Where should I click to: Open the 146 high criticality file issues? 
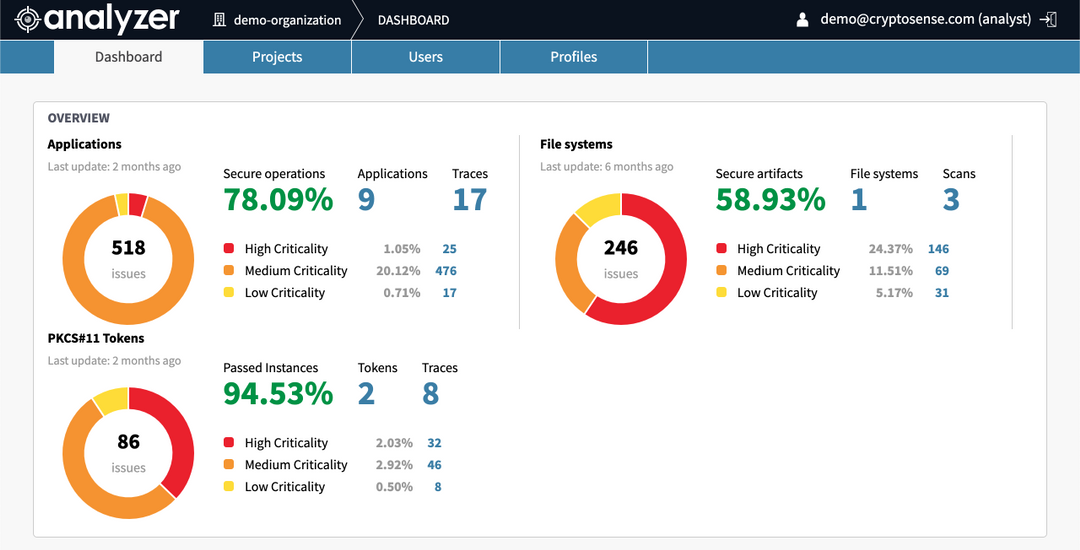[938, 249]
